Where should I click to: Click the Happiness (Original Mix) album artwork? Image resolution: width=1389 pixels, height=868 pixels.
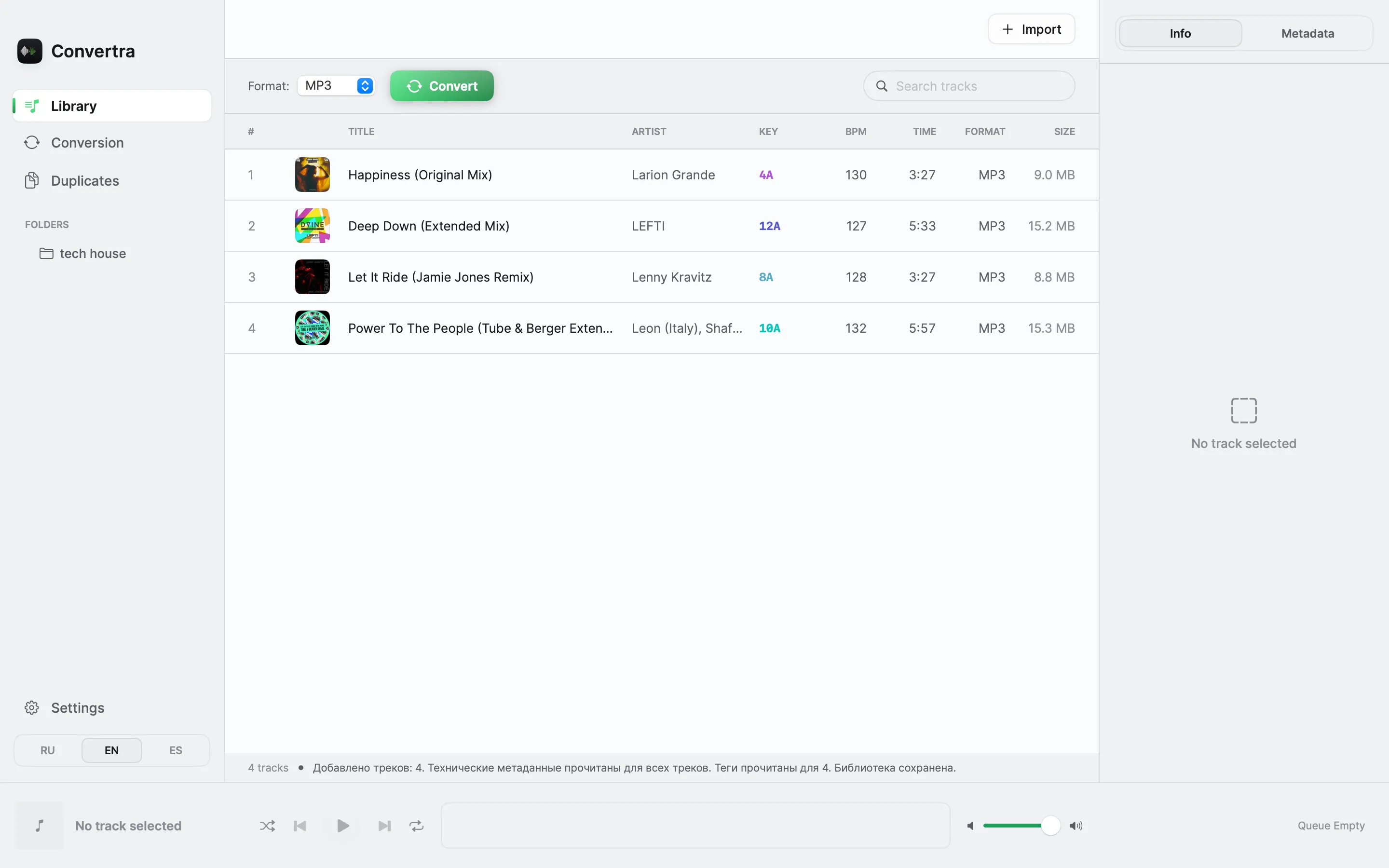(312, 175)
